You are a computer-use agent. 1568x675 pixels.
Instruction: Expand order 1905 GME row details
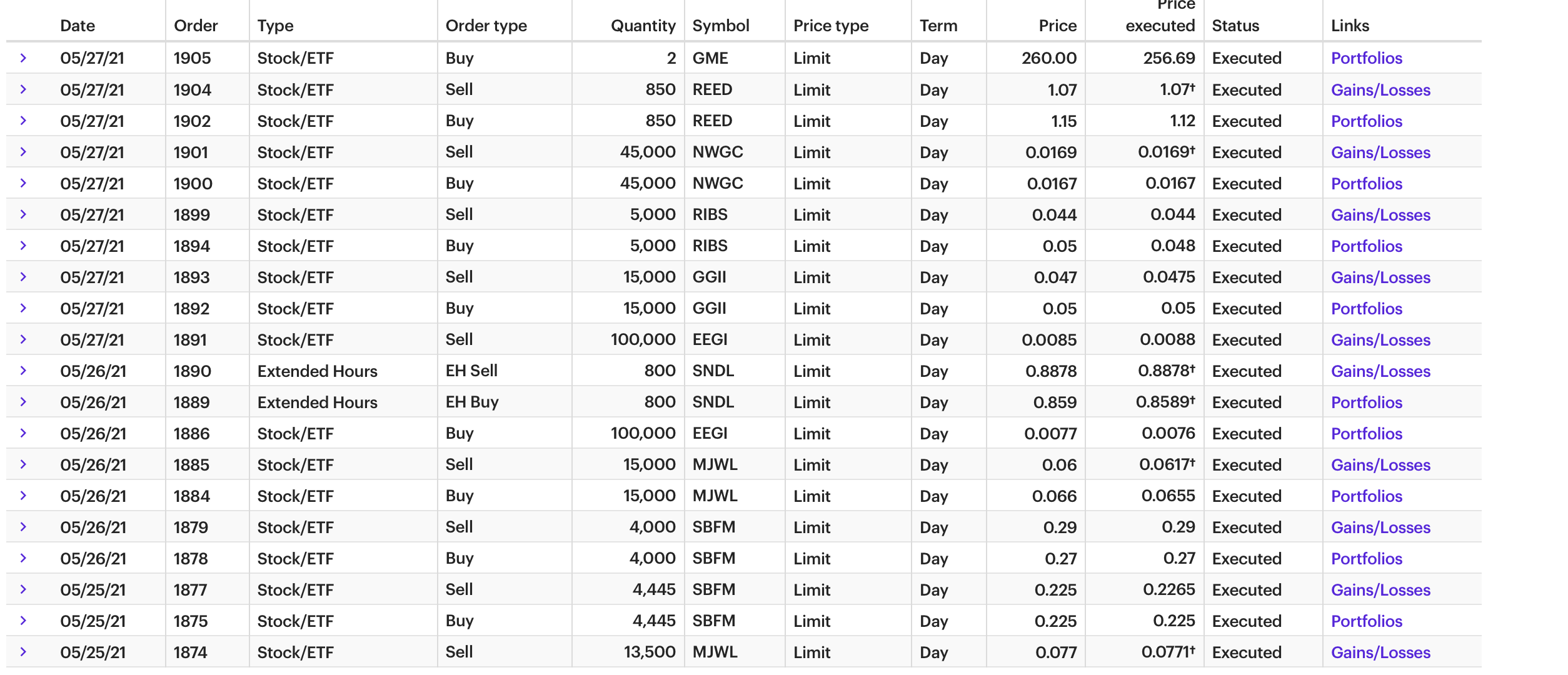point(23,58)
